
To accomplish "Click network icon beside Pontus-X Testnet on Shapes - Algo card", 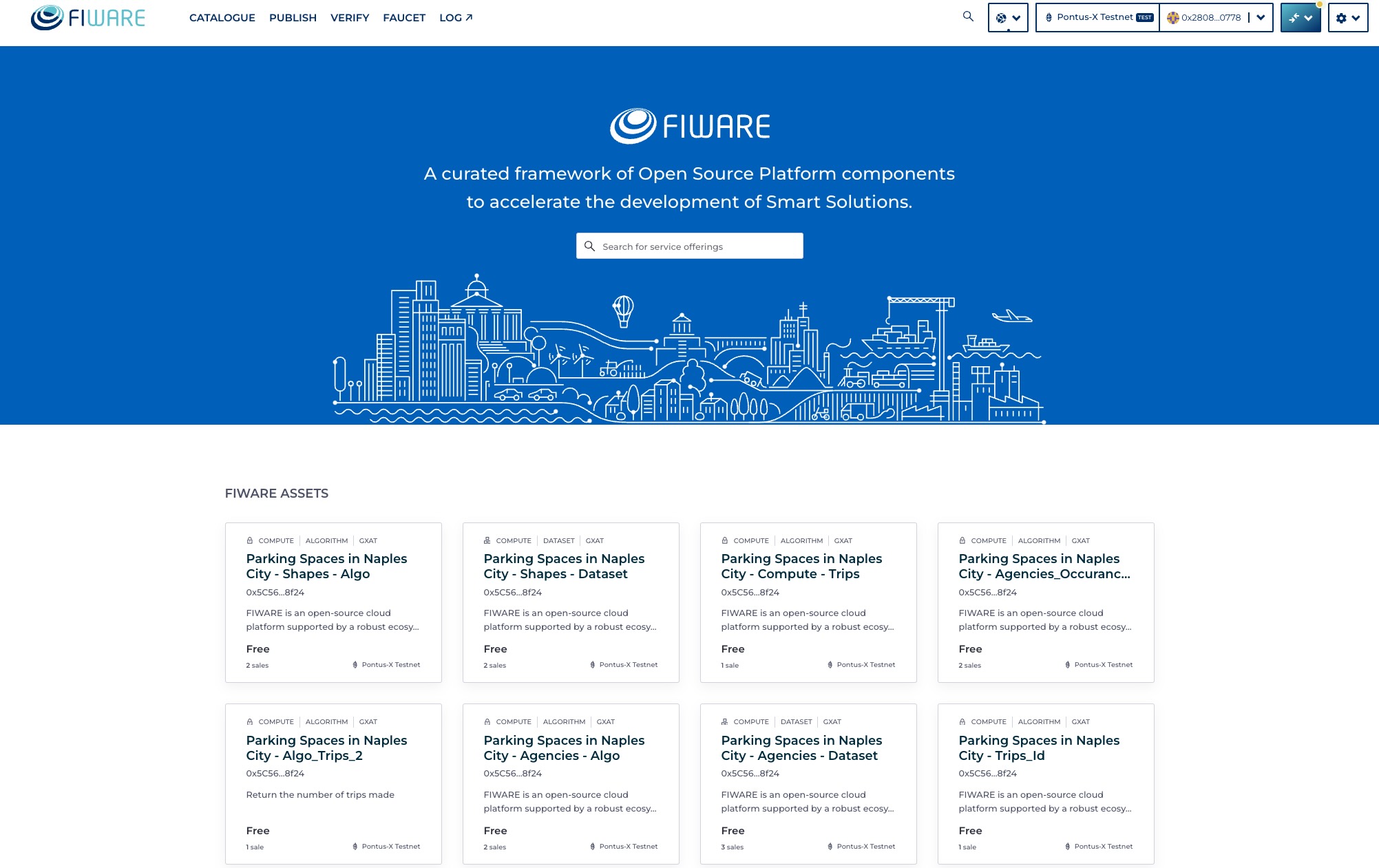I will [x=355, y=665].
